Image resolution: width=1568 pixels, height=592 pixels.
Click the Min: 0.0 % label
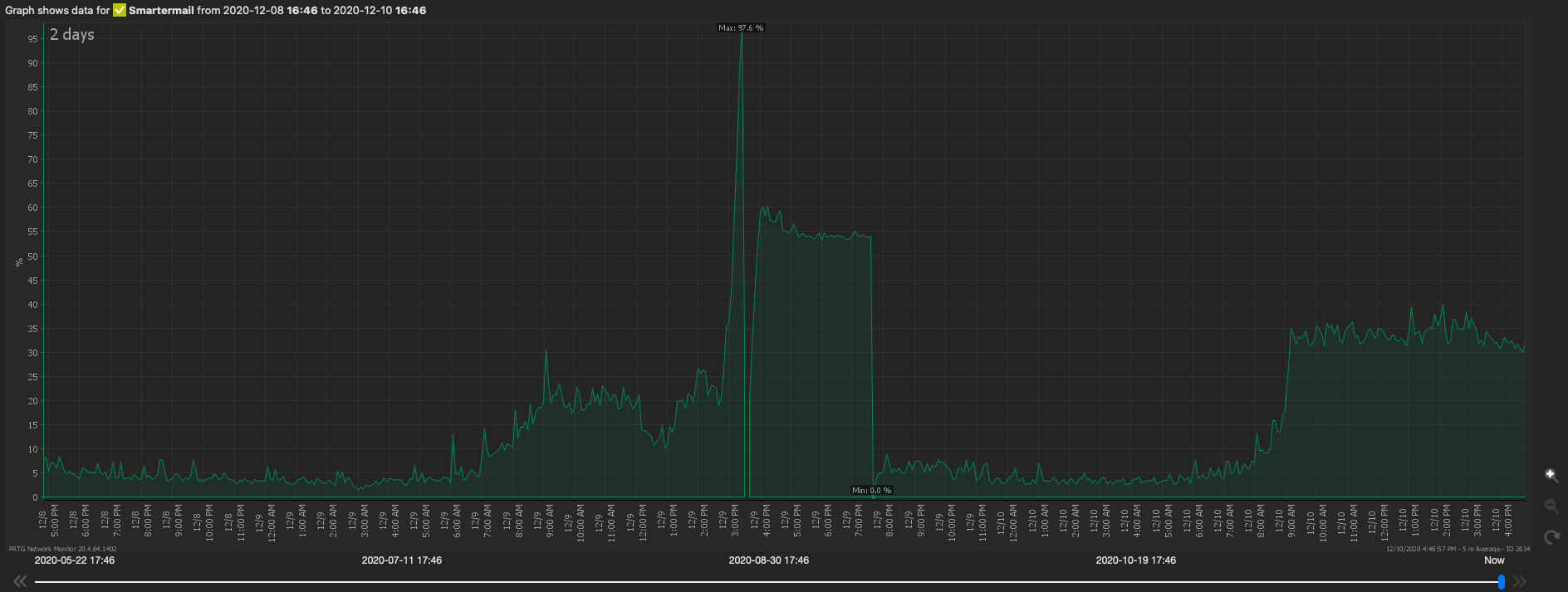871,491
